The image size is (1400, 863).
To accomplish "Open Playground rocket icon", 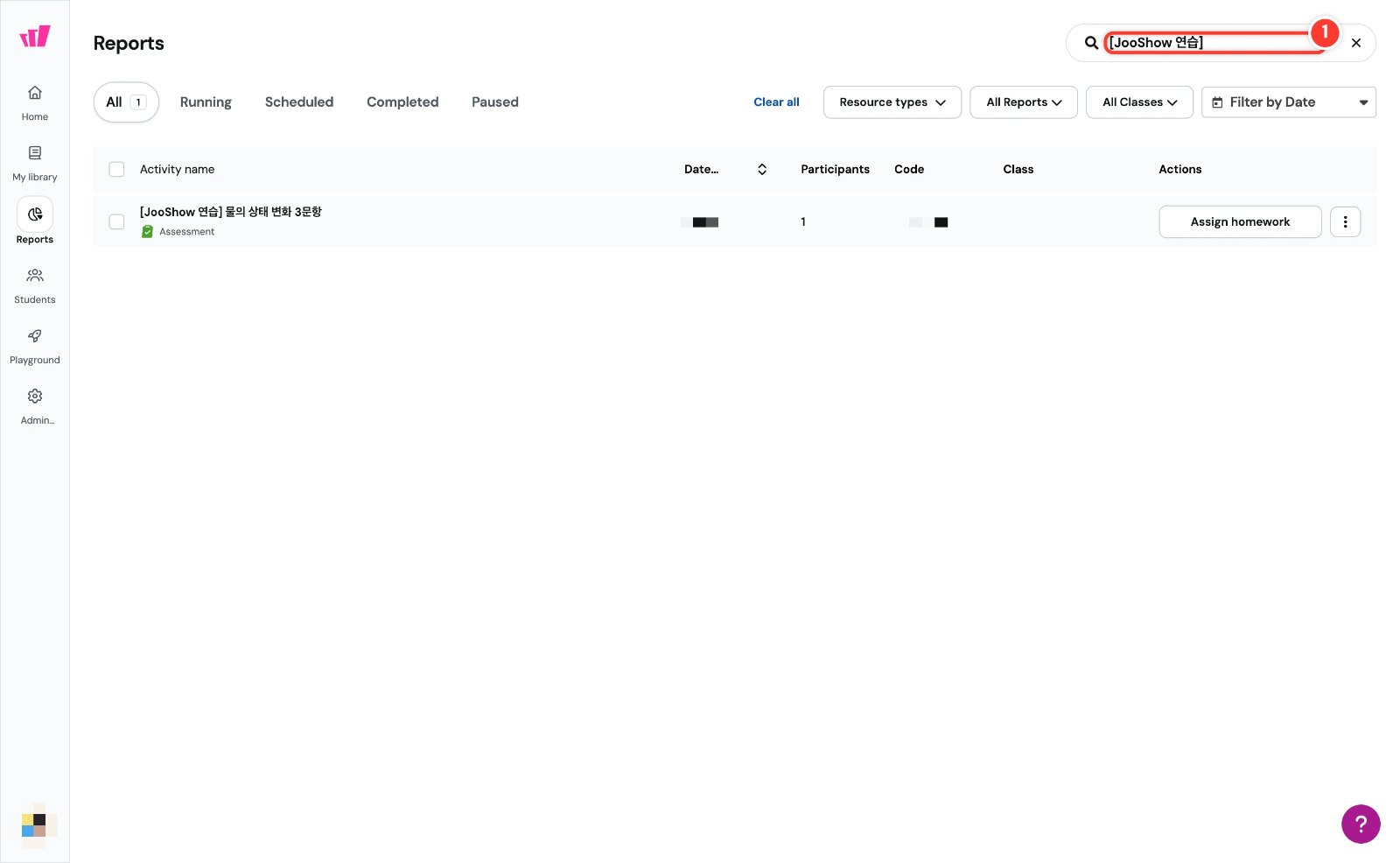I will (35, 336).
